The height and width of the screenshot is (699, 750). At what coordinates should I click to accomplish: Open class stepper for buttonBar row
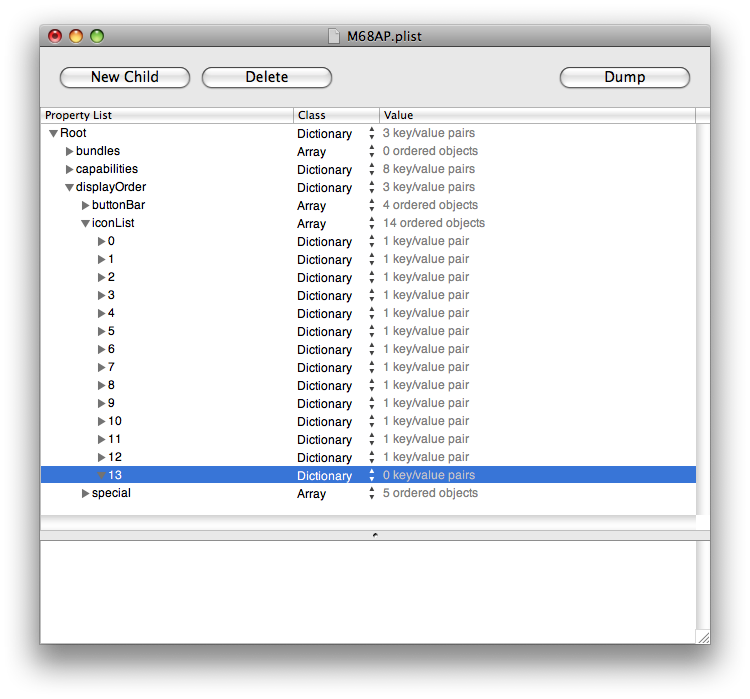[x=372, y=205]
